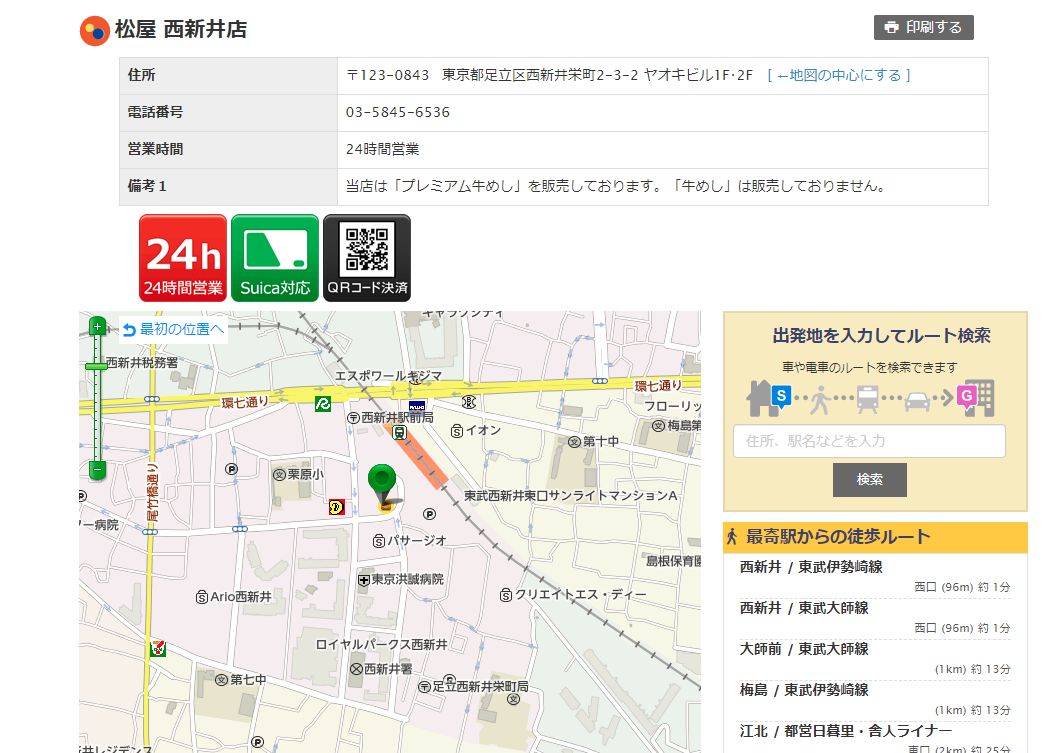Click the green R icon on 環七通り
Viewport: 1055px width, 753px height.
pos(323,403)
